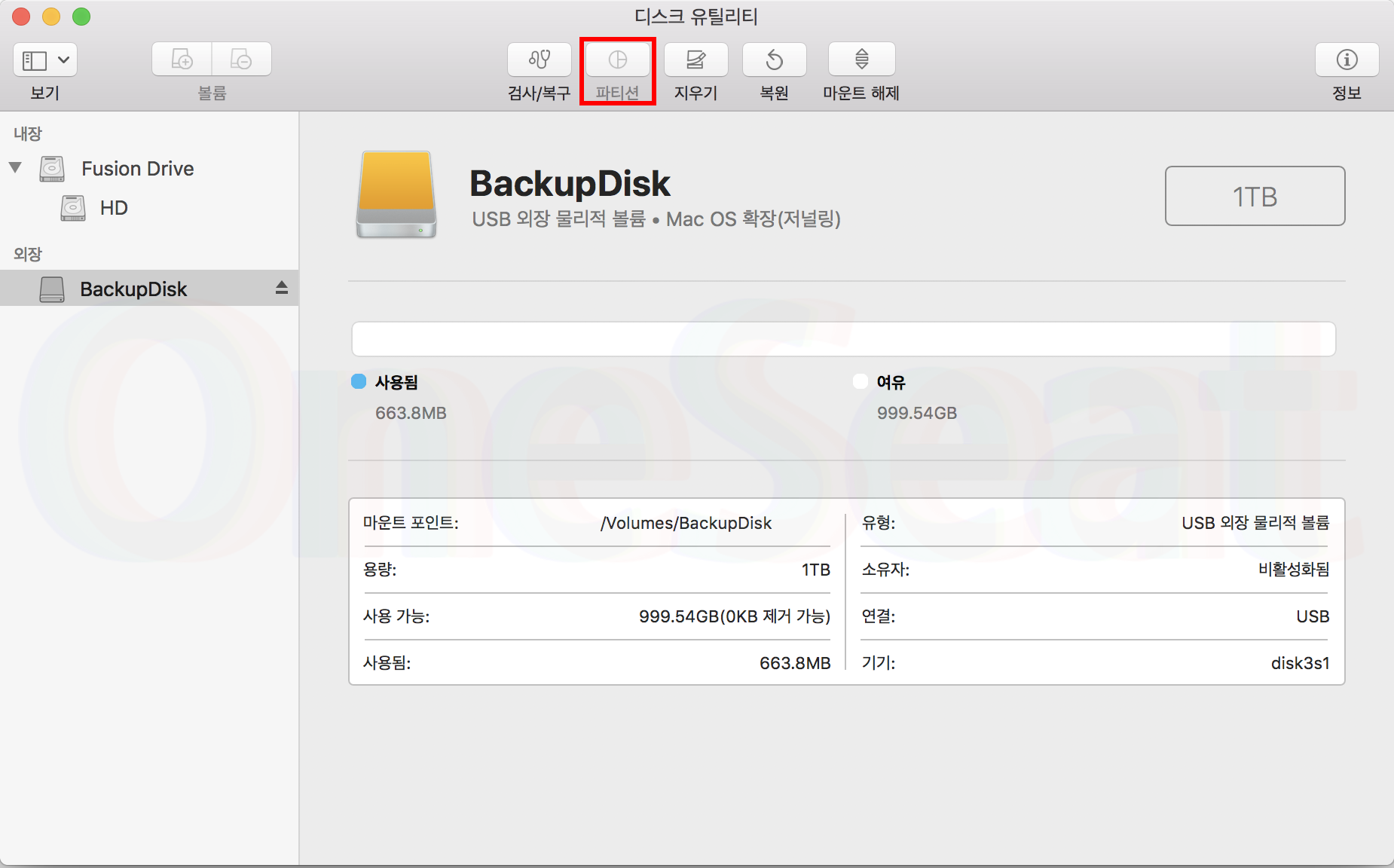
Task: Click the type value USB 외장 물리적 볼륨
Action: coord(1255,523)
